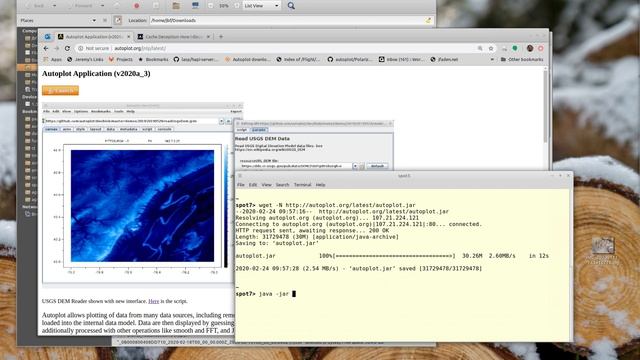Click the browser forward arrow
The image size is (640, 360).
(57, 48)
